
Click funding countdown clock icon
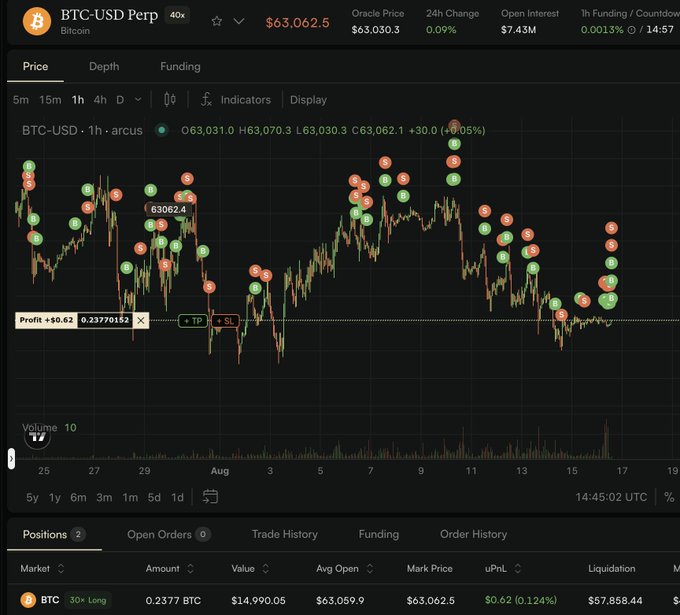click(632, 30)
